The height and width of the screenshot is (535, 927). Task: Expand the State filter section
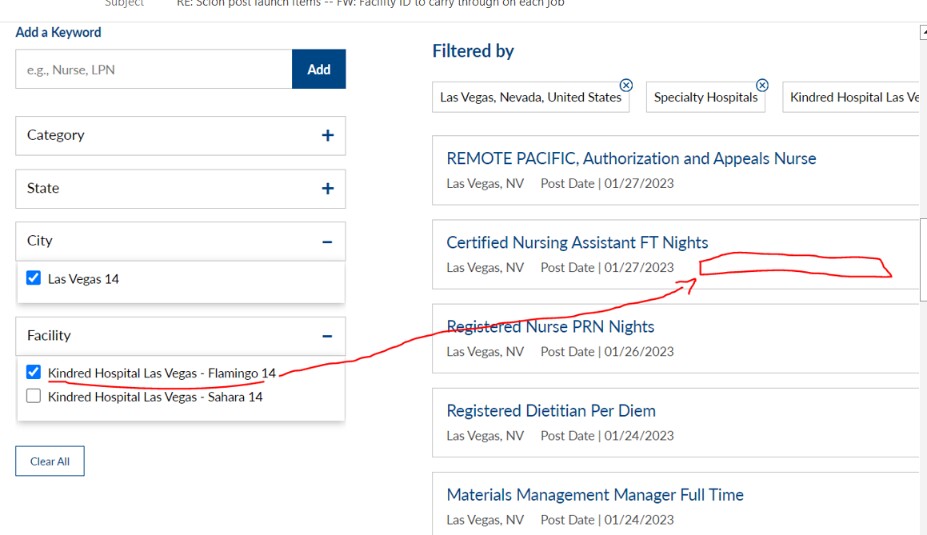[327, 188]
